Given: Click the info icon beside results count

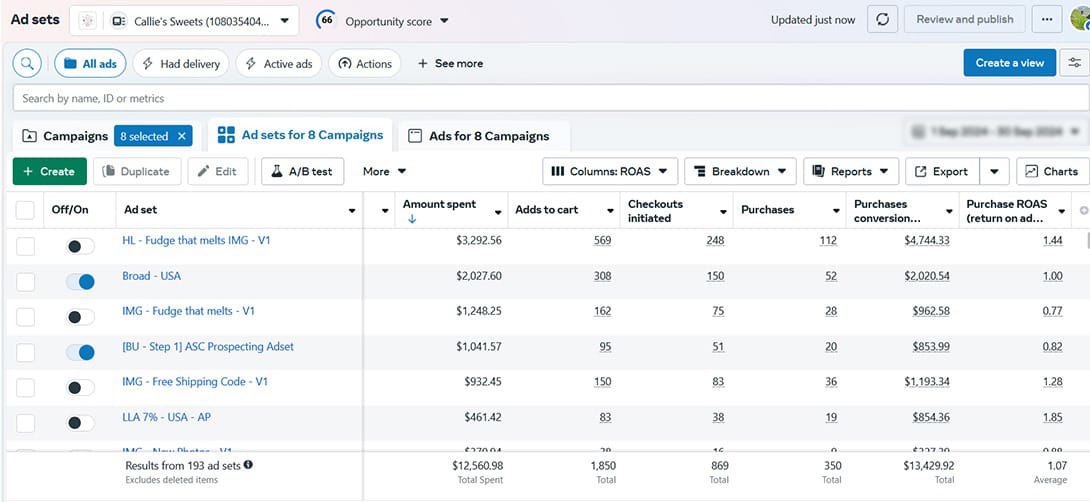Looking at the screenshot, I should (x=248, y=465).
